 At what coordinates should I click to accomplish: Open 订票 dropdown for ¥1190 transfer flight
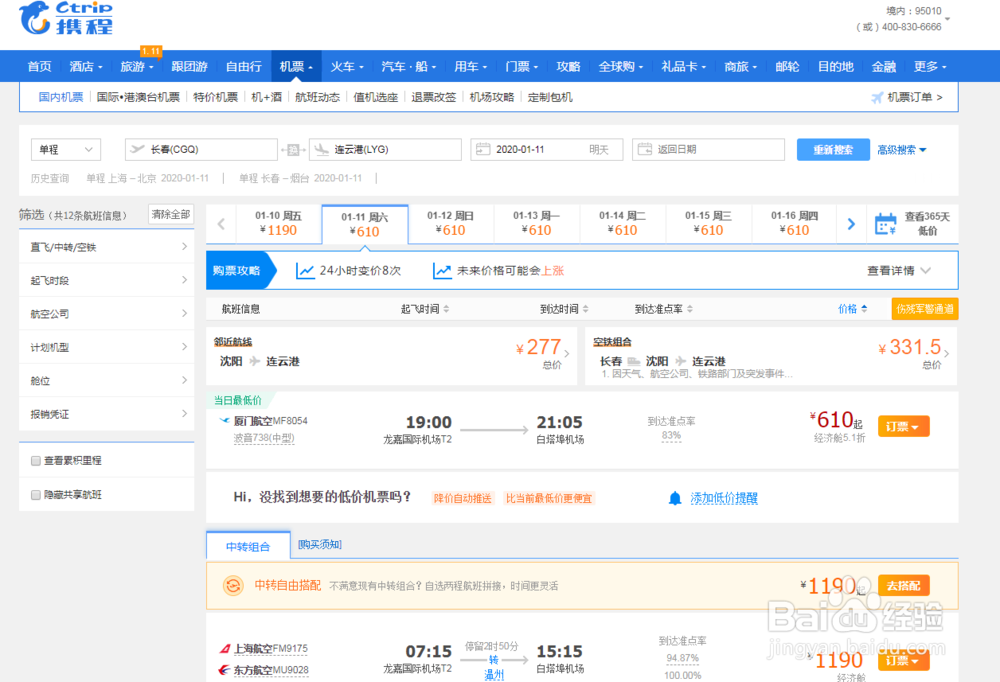pos(903,661)
